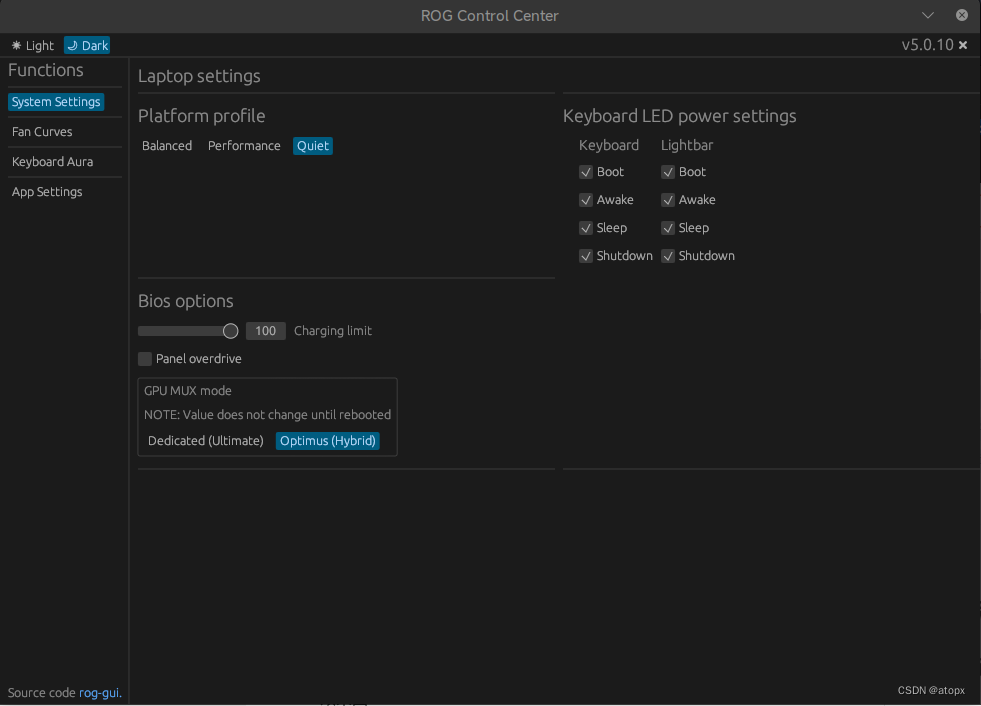
Task: Click the Charging limit slider handle
Action: tap(230, 331)
